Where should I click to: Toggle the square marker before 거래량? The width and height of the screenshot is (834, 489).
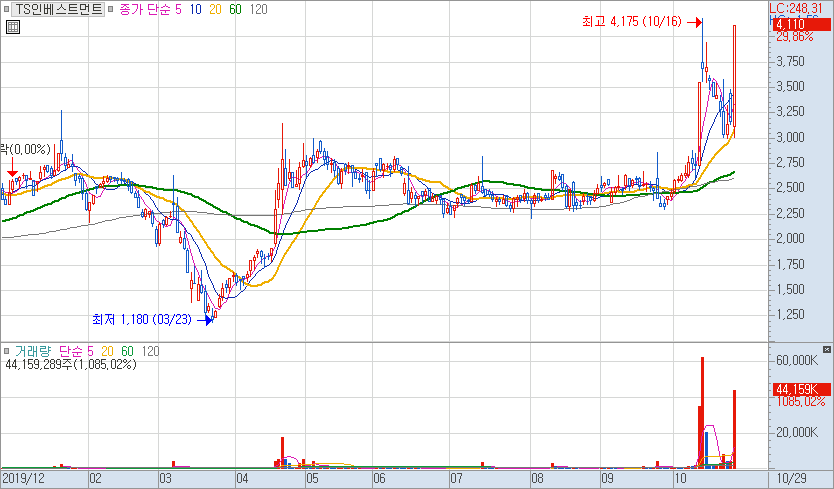(x=6, y=351)
